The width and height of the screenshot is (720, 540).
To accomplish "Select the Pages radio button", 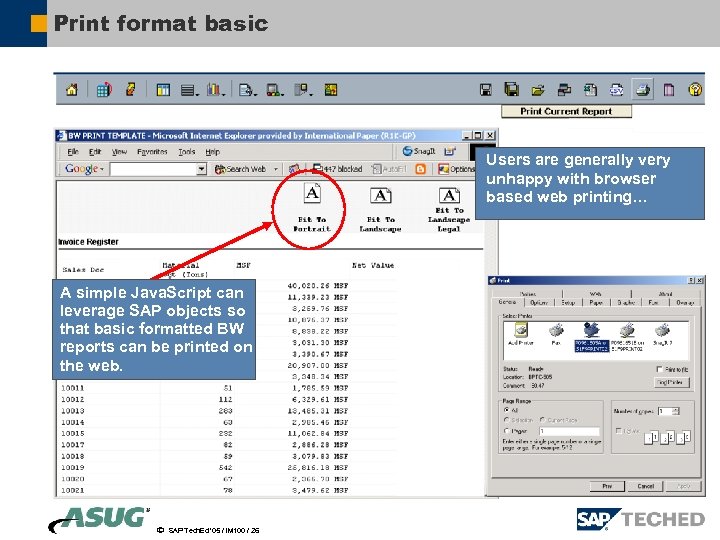I will (506, 431).
